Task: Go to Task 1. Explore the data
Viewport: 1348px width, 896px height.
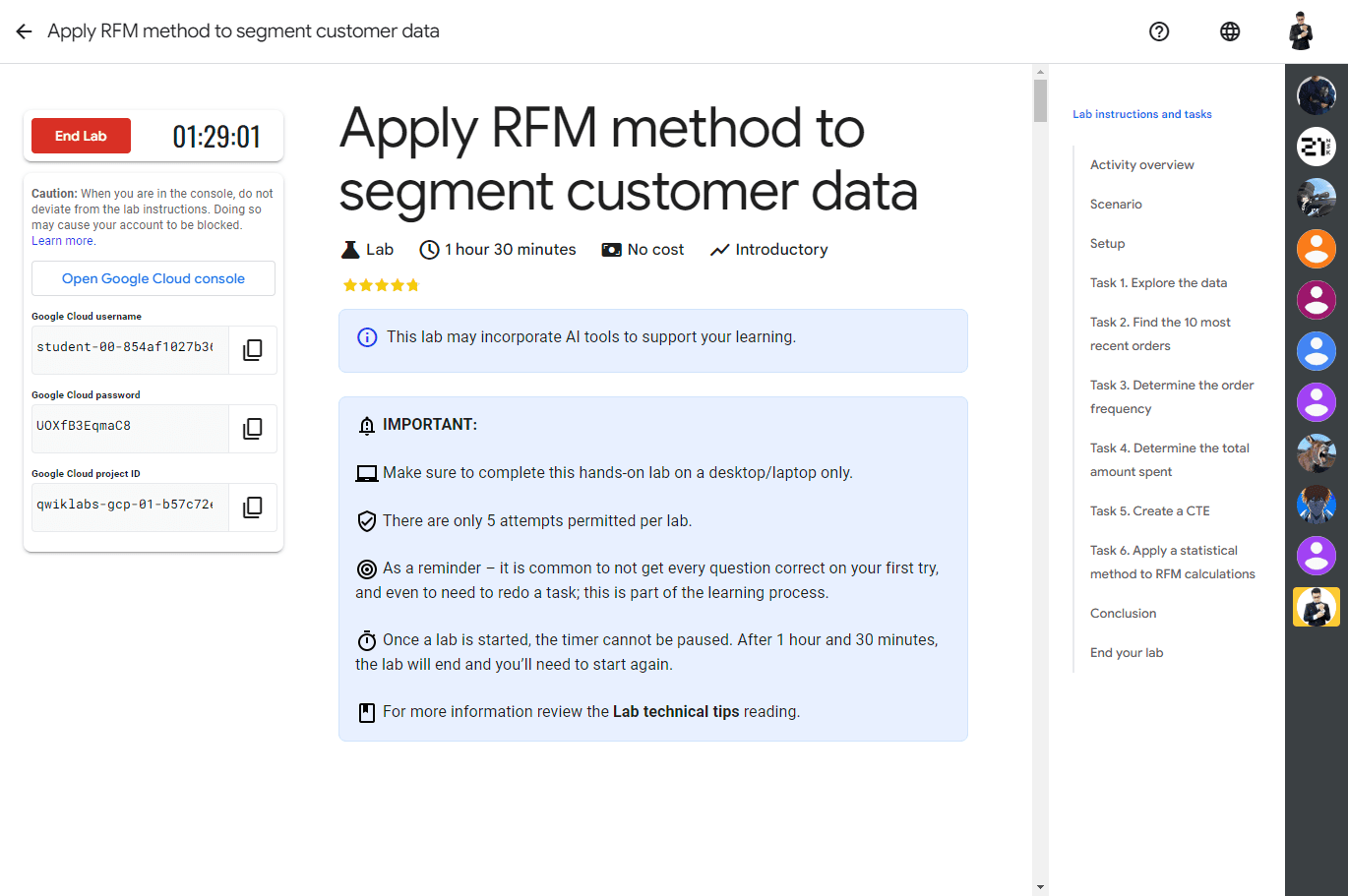Action: tap(1158, 283)
